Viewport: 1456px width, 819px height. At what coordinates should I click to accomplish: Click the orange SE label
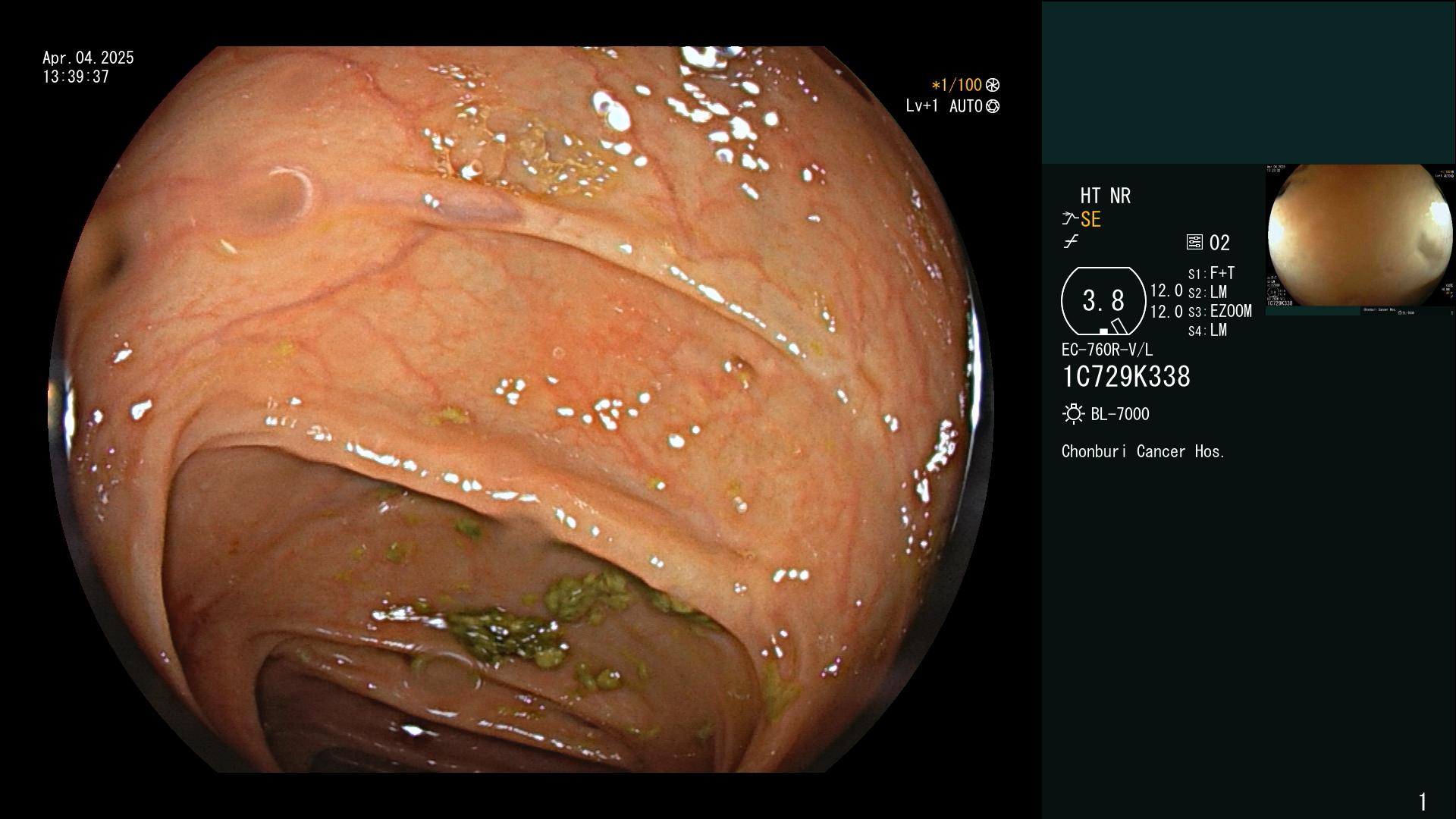click(x=1090, y=220)
